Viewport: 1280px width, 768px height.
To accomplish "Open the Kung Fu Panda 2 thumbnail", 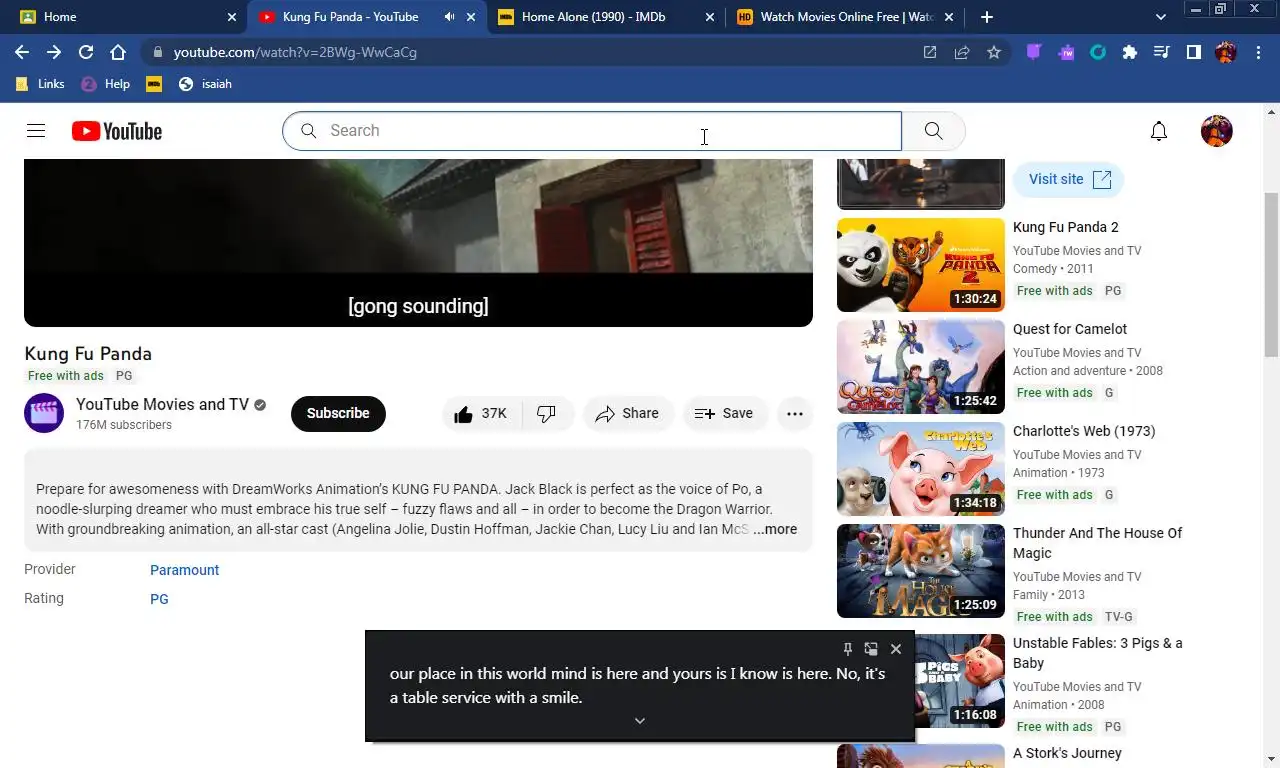I will [x=921, y=265].
